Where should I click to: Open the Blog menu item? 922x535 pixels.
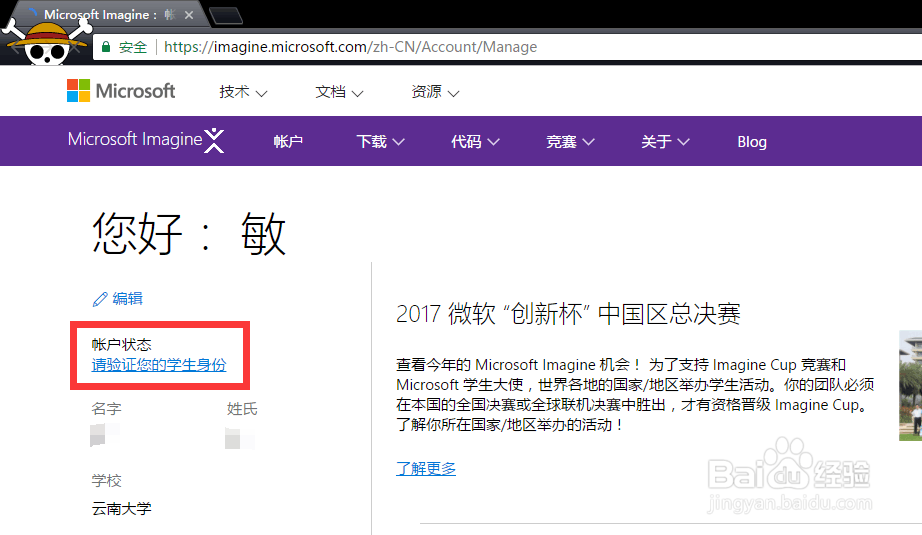[752, 142]
